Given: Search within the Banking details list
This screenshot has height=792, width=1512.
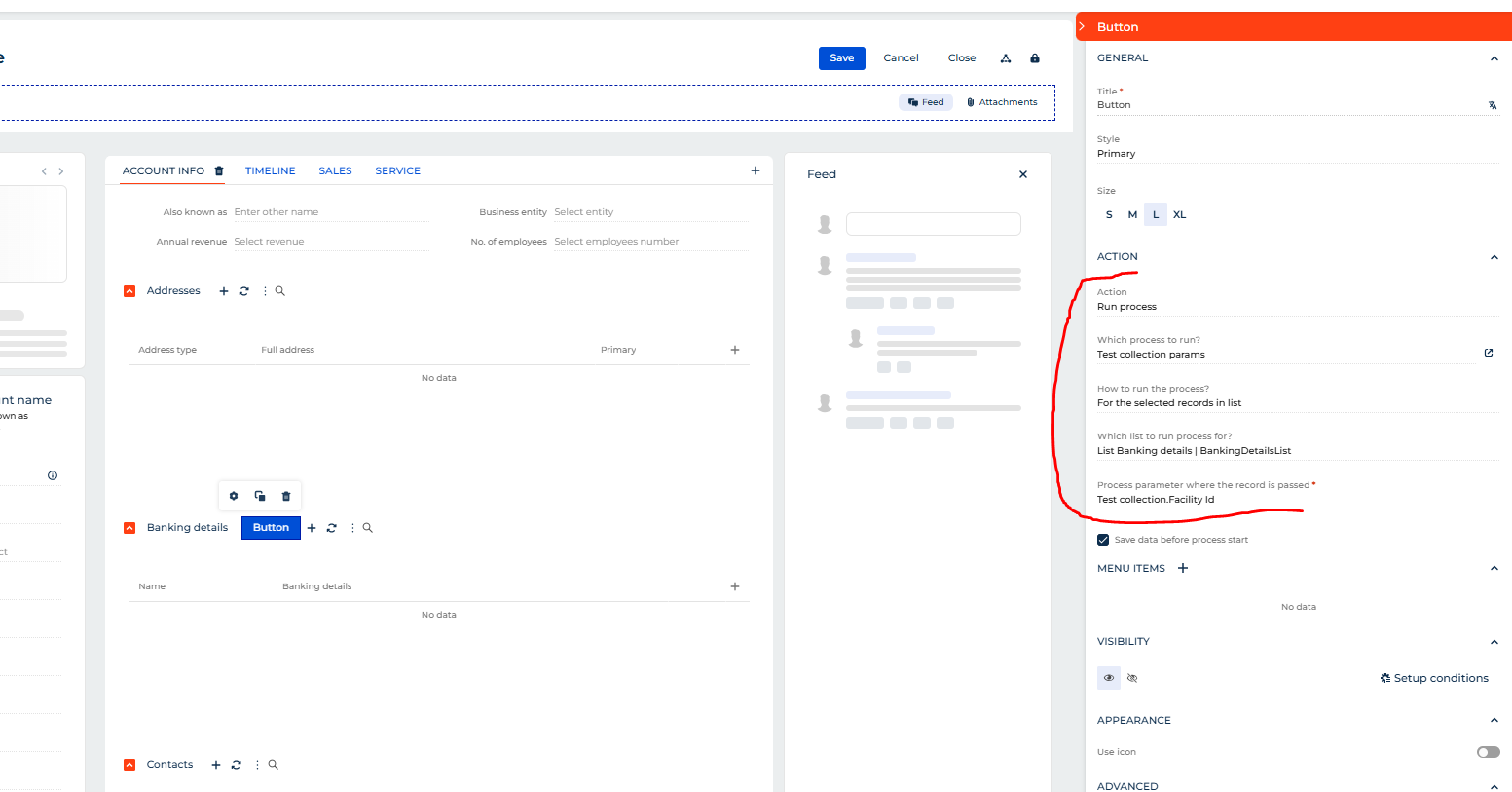Looking at the screenshot, I should pyautogui.click(x=368, y=528).
